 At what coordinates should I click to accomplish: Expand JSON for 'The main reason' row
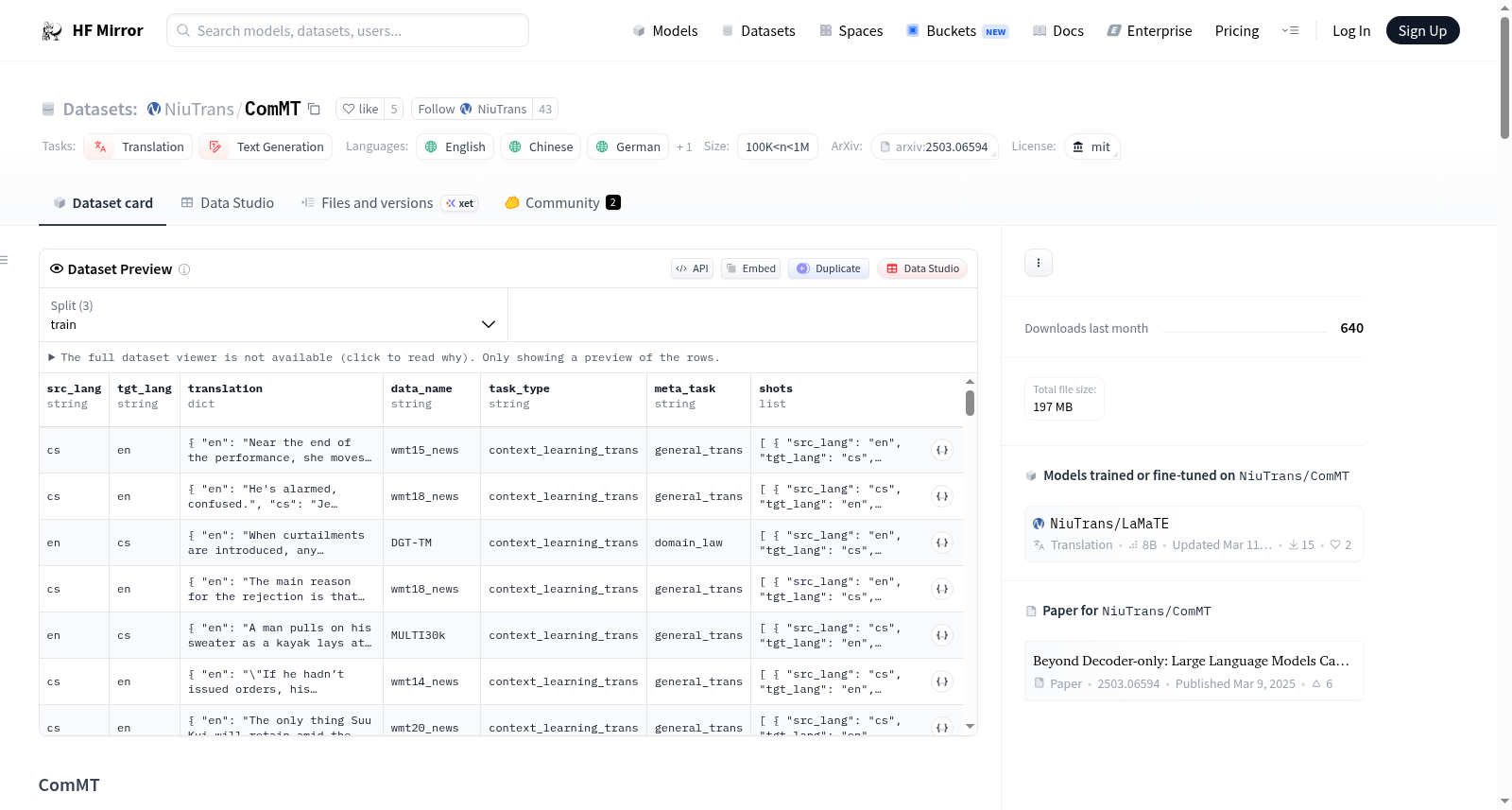click(x=942, y=589)
